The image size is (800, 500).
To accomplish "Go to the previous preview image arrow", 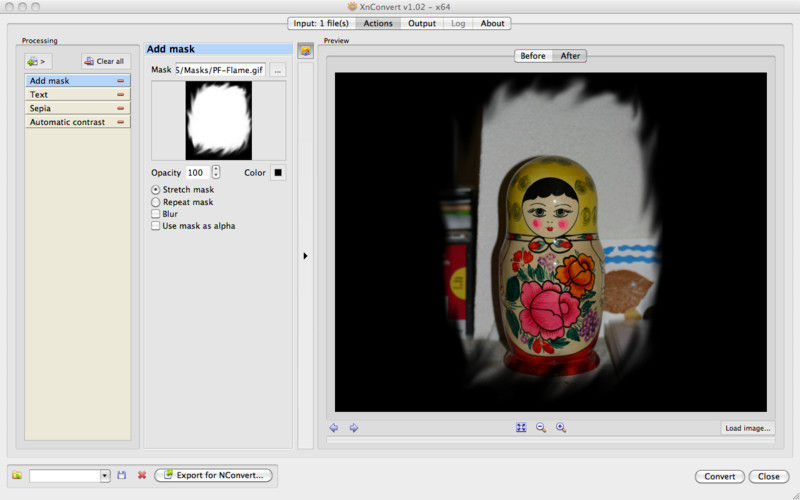I will (x=334, y=428).
